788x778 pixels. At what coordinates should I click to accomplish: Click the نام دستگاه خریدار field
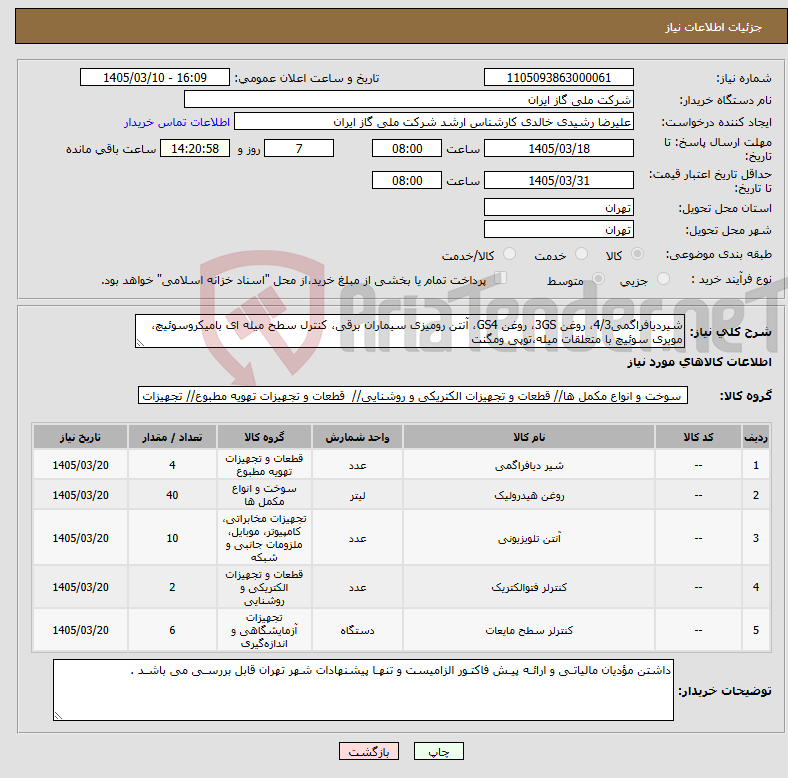pyautogui.click(x=409, y=100)
